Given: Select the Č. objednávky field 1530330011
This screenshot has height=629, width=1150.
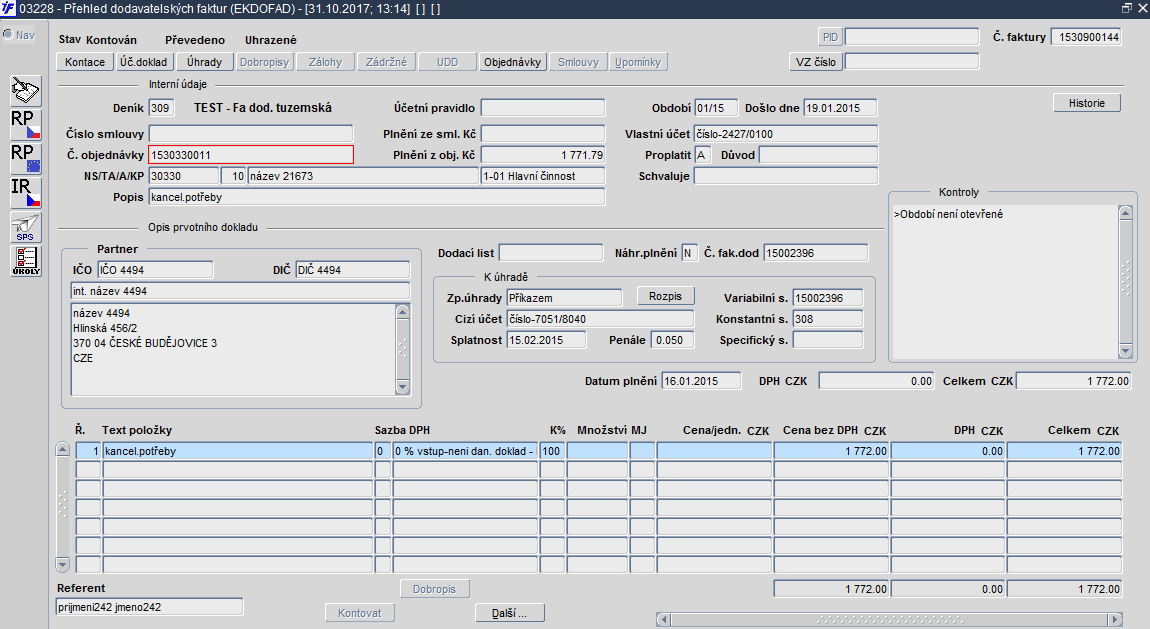Looking at the screenshot, I should [x=251, y=155].
